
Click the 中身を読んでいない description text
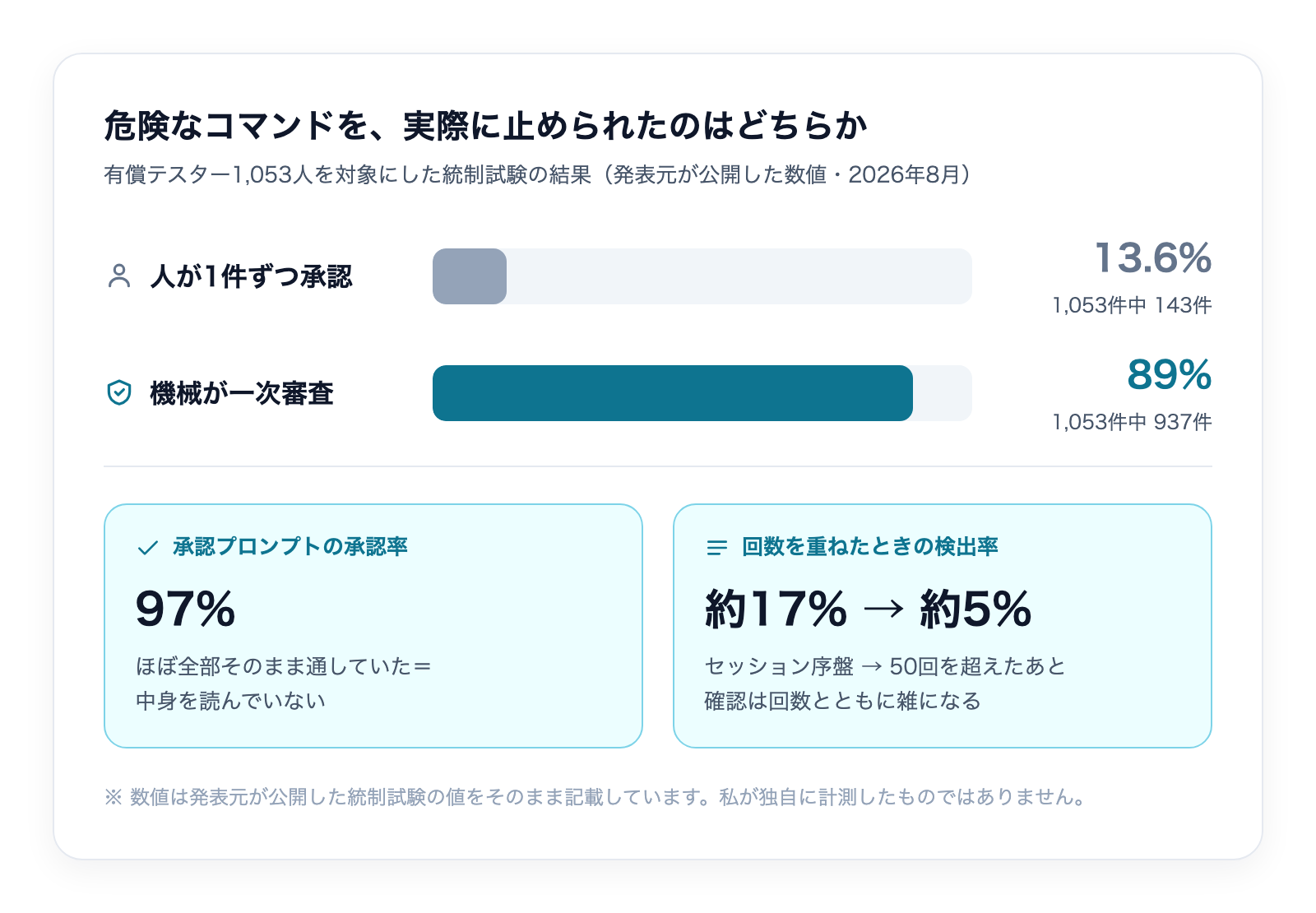[230, 701]
